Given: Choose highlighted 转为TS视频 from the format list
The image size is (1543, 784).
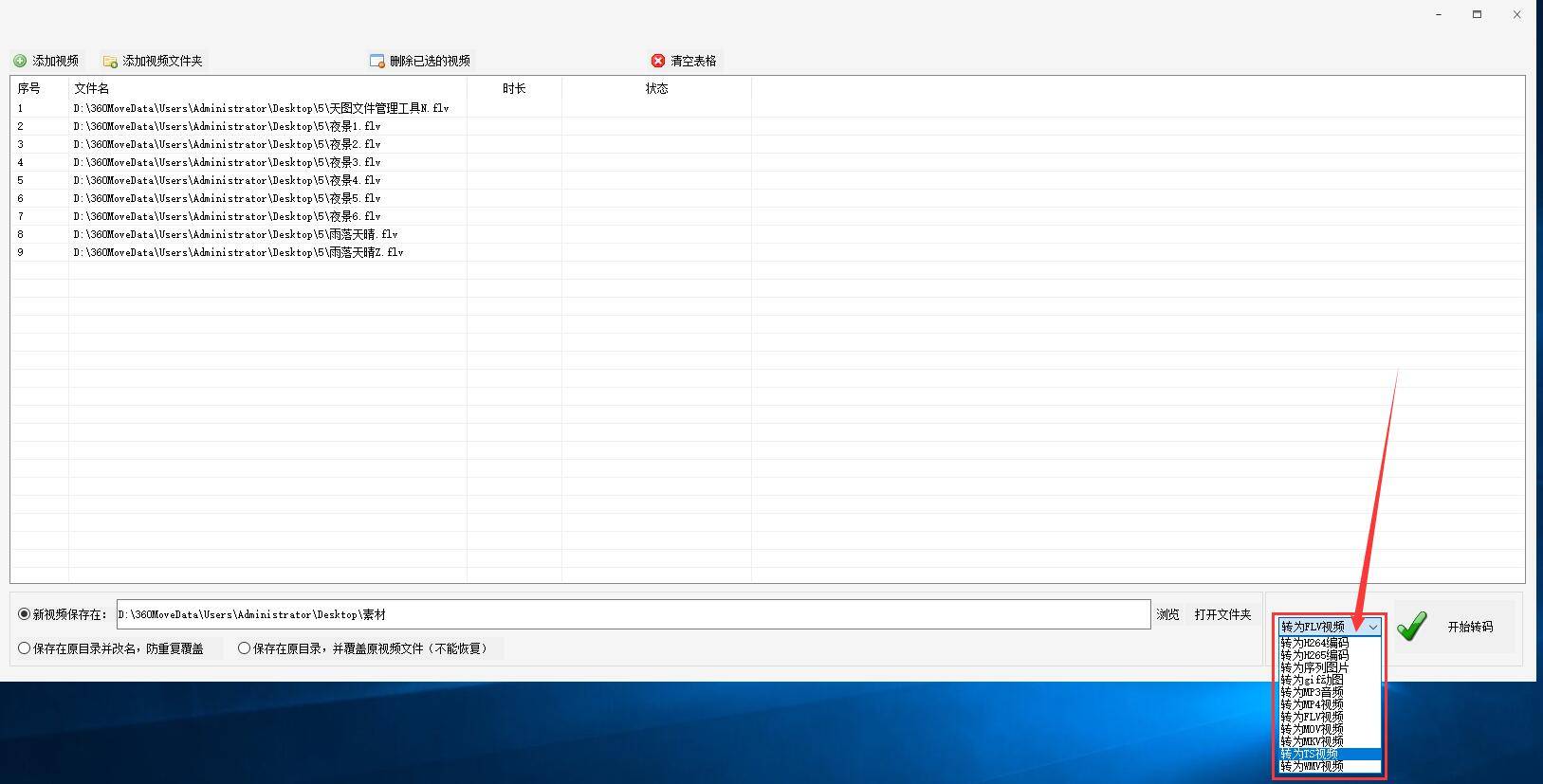Looking at the screenshot, I should pyautogui.click(x=1329, y=754).
